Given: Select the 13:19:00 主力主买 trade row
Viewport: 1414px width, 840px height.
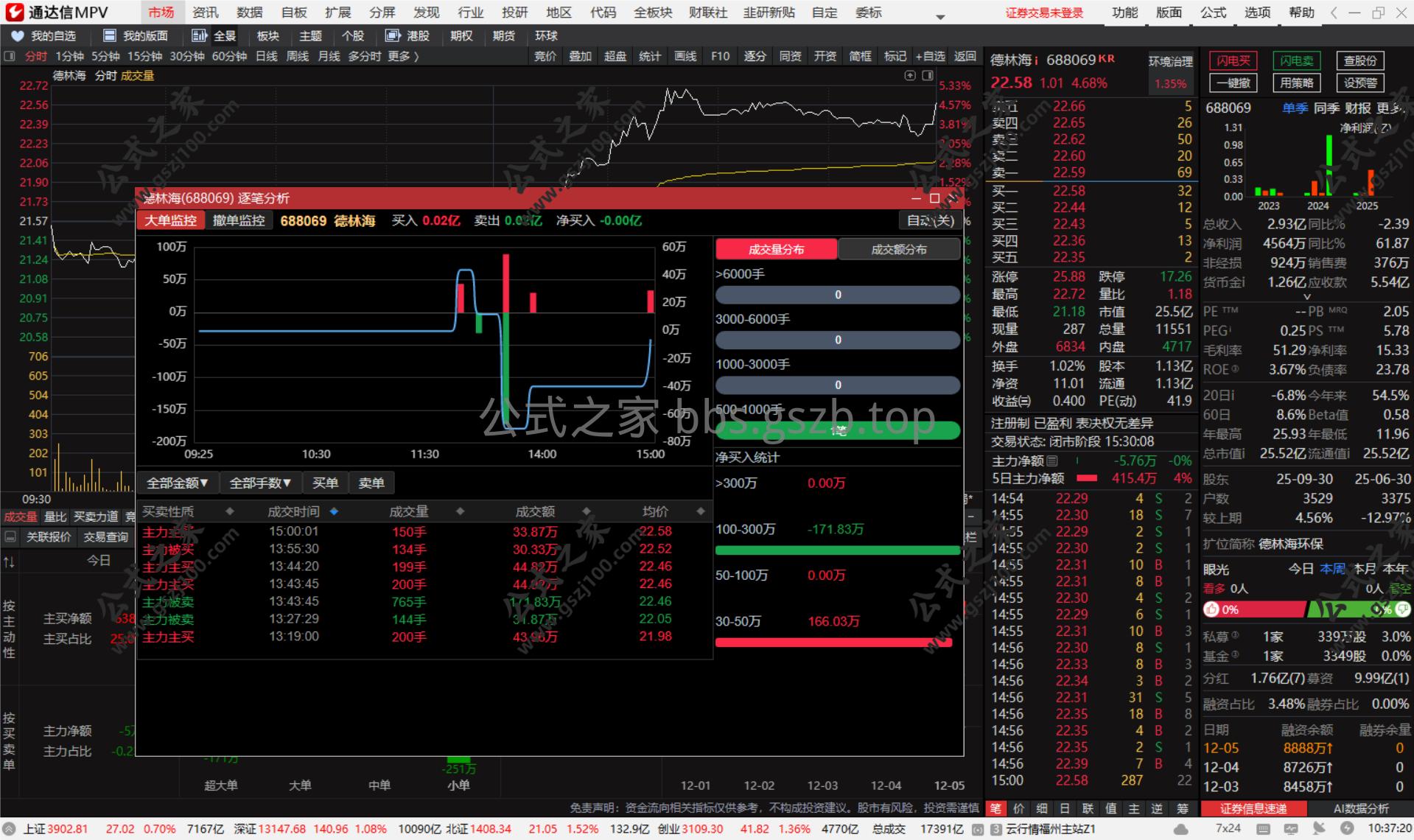Looking at the screenshot, I should point(425,637).
